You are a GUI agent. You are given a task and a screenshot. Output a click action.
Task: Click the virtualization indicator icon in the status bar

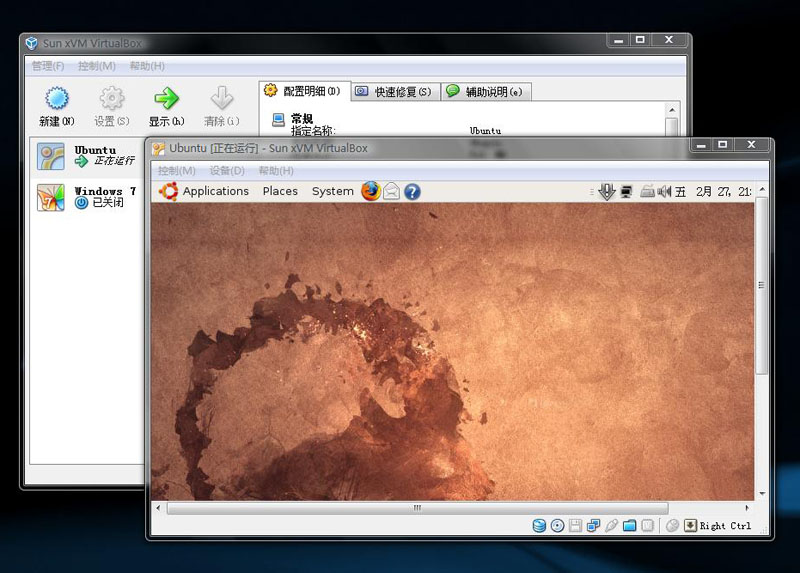tap(647, 526)
